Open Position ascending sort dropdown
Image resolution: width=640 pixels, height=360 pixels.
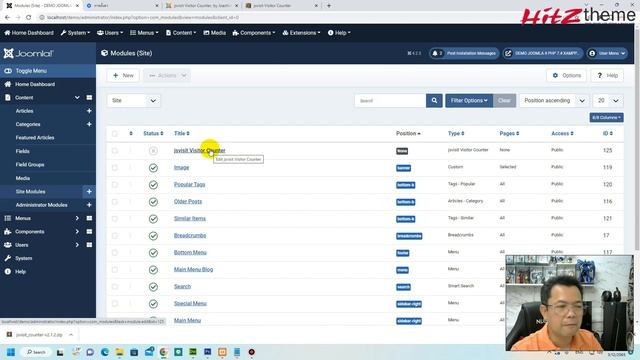click(554, 100)
